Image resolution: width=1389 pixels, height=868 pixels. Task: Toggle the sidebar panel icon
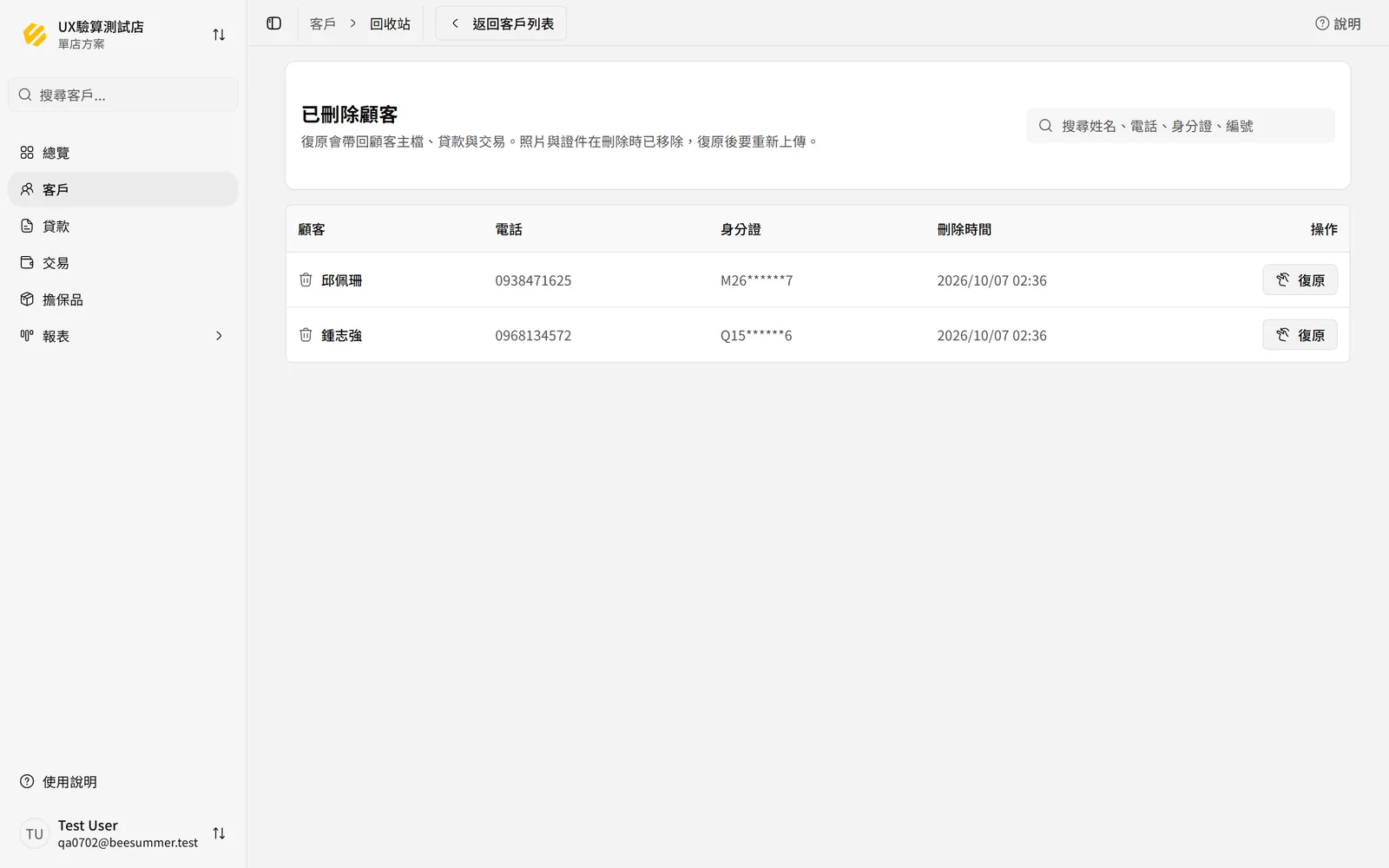(274, 23)
